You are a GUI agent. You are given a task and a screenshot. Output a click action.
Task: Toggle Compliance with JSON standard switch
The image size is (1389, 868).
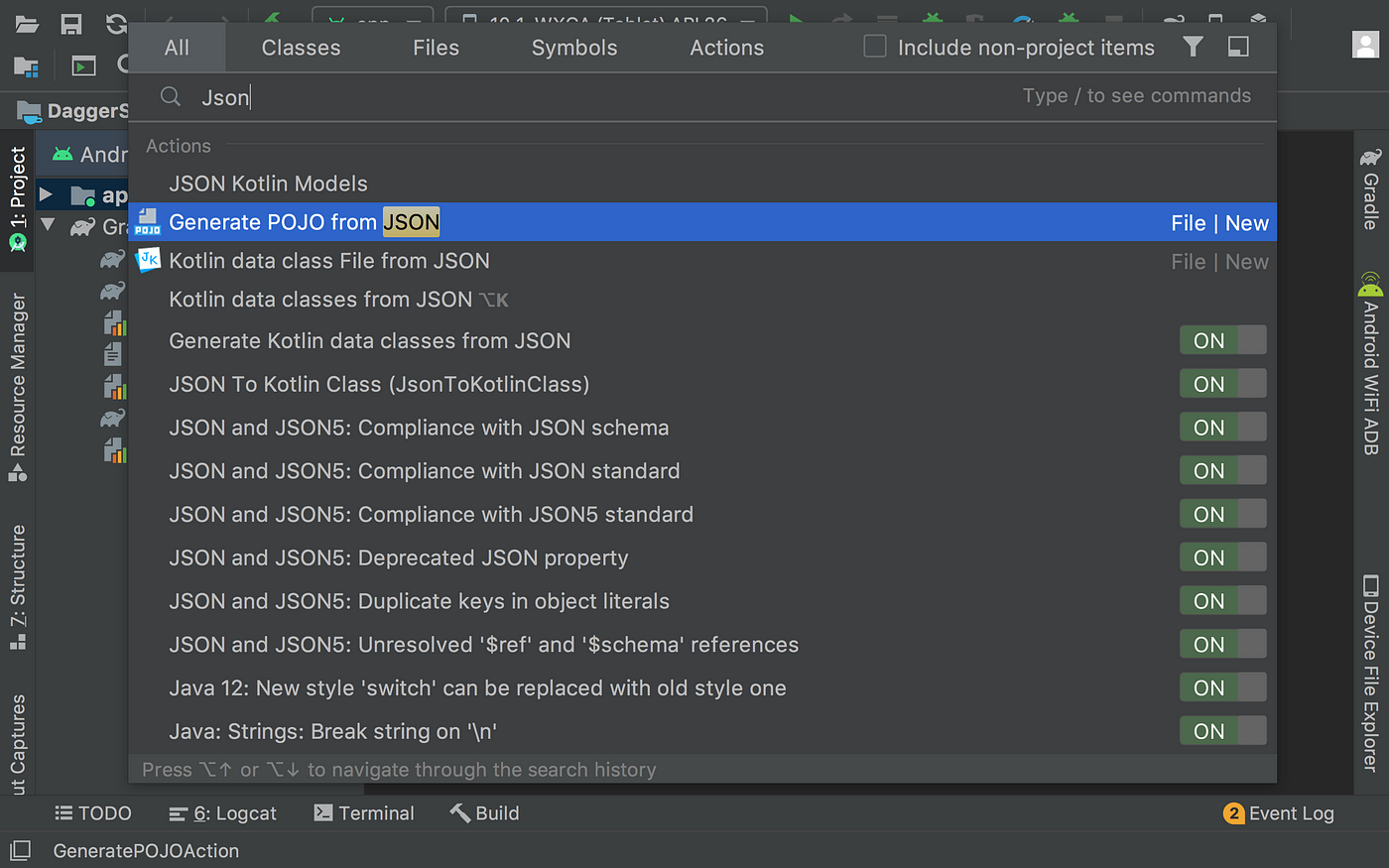point(1222,471)
